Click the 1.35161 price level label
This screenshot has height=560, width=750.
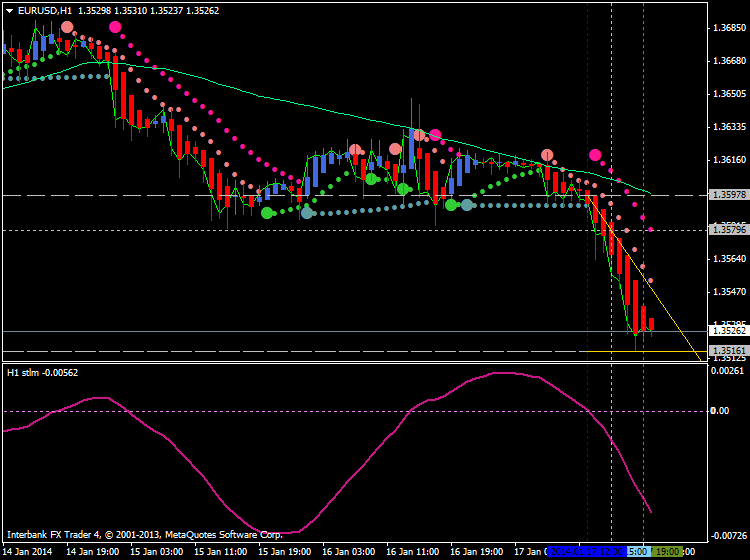(725, 350)
